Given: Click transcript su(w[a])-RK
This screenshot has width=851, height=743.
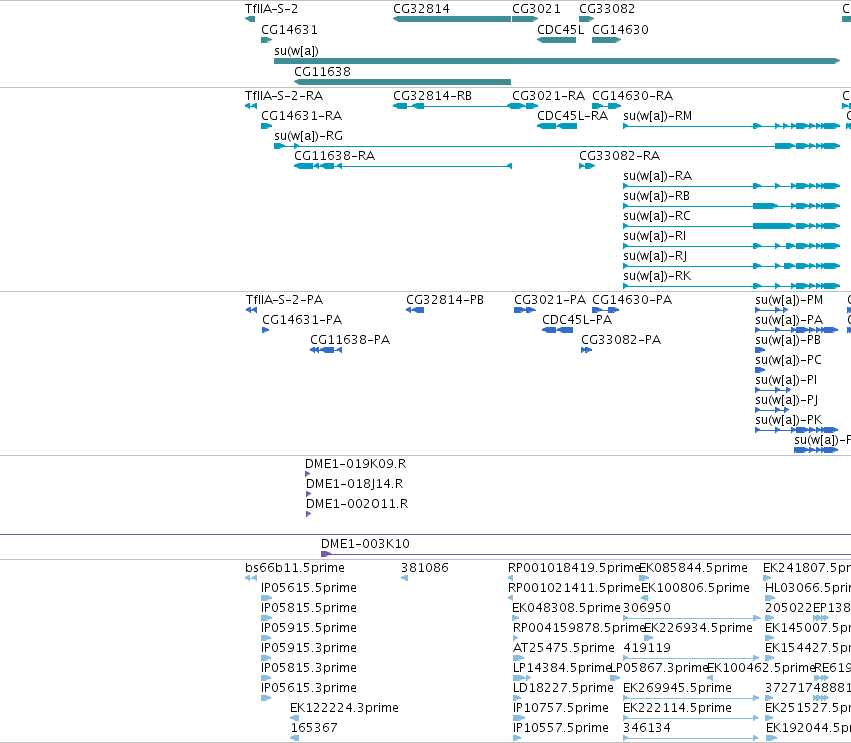Looking at the screenshot, I should (657, 276).
